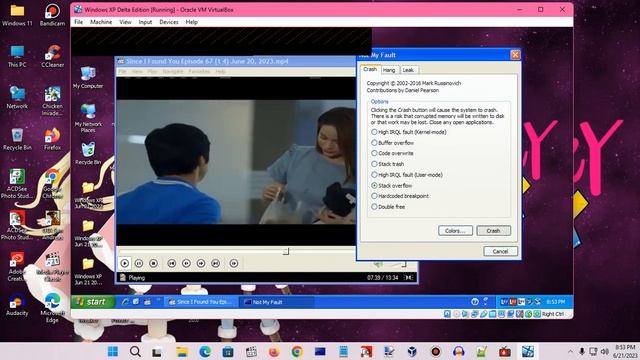Step one frame forward in player
640x360 pixels.
coord(233,264)
